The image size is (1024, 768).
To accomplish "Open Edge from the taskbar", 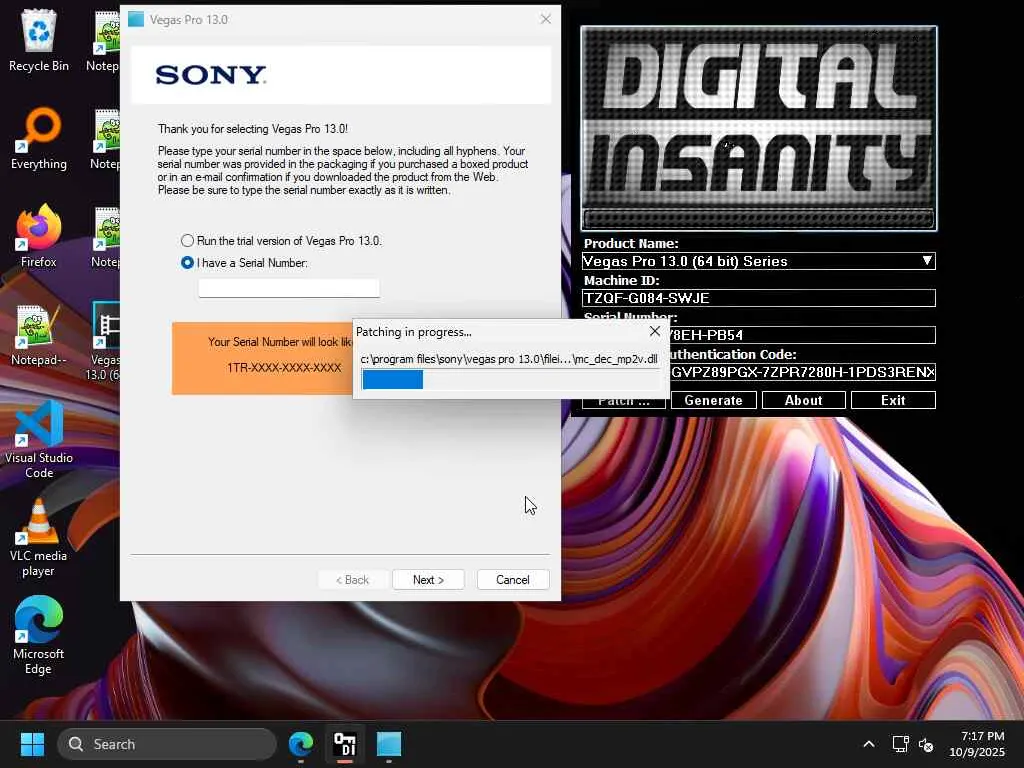I will [x=301, y=744].
